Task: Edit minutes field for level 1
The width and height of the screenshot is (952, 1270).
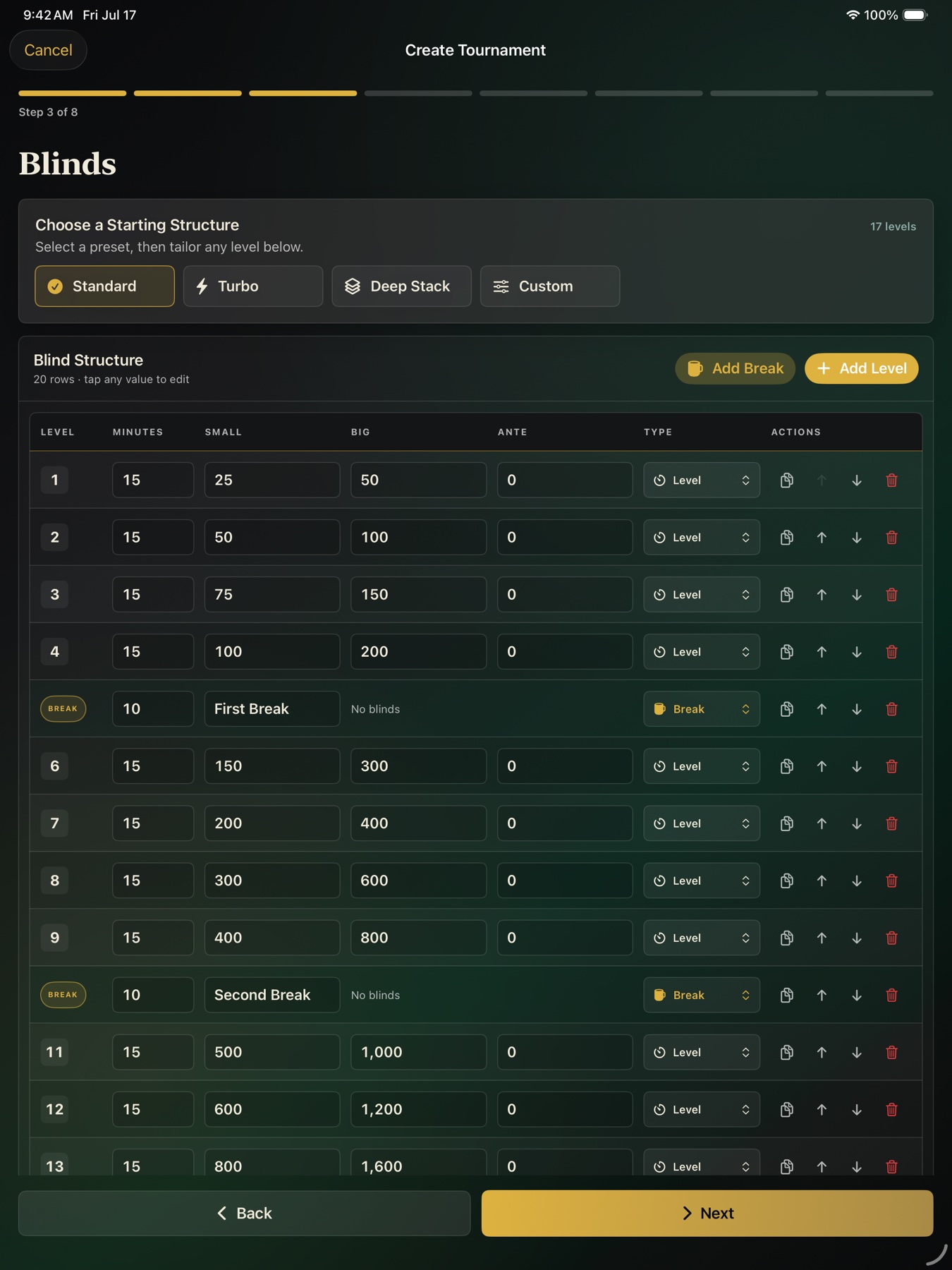Action: point(153,480)
